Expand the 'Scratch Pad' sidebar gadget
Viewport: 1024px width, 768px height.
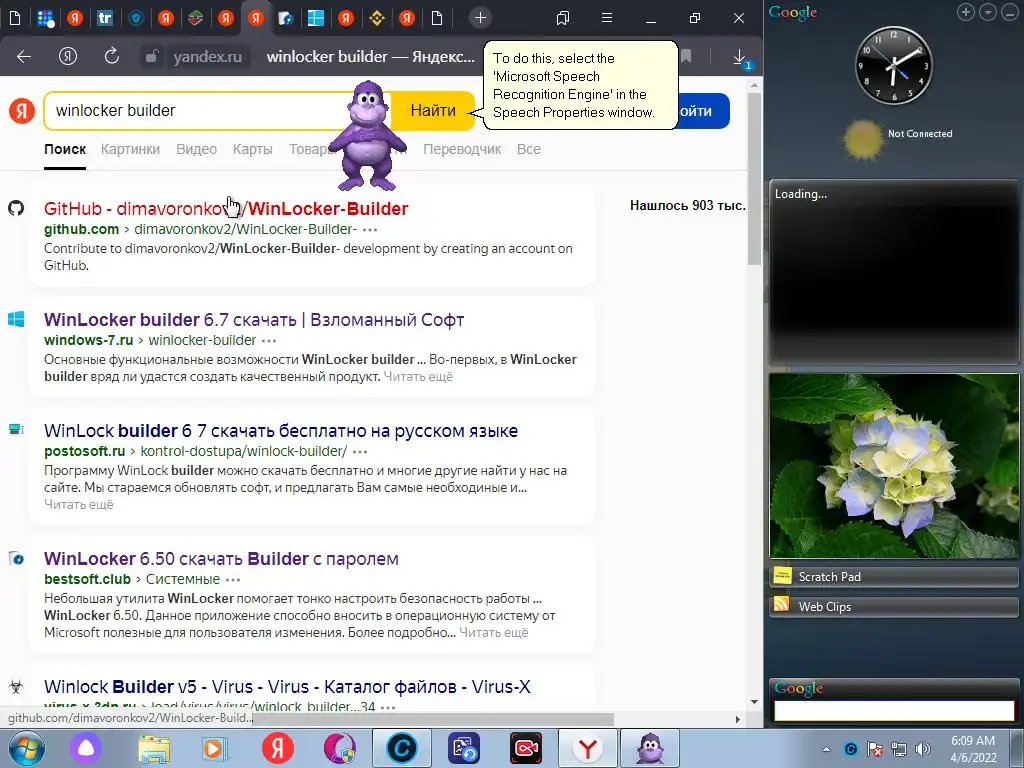(x=894, y=577)
